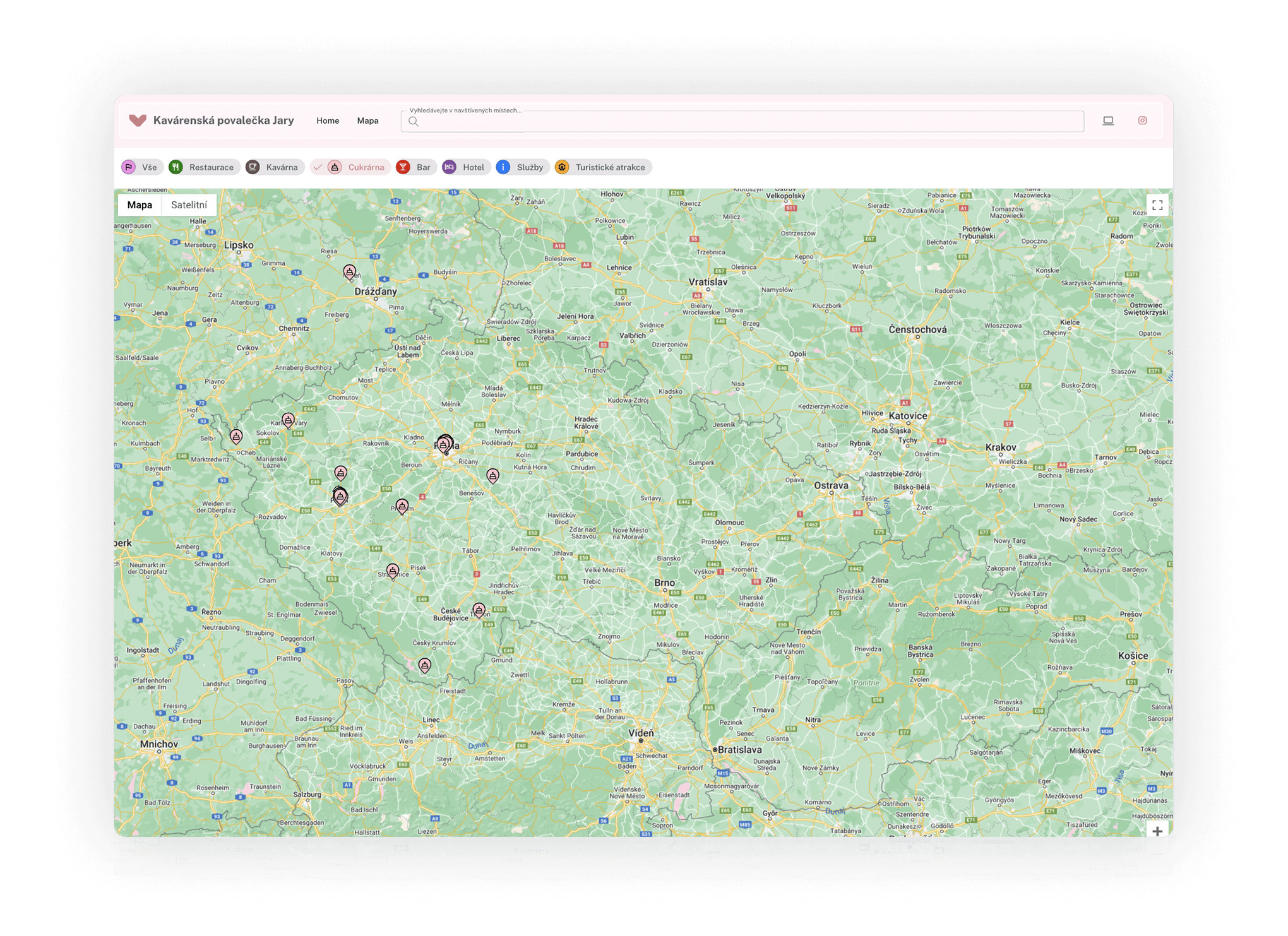Focus the search visited places field
Image resolution: width=1288 pixels, height=936 pixels.
point(742,121)
